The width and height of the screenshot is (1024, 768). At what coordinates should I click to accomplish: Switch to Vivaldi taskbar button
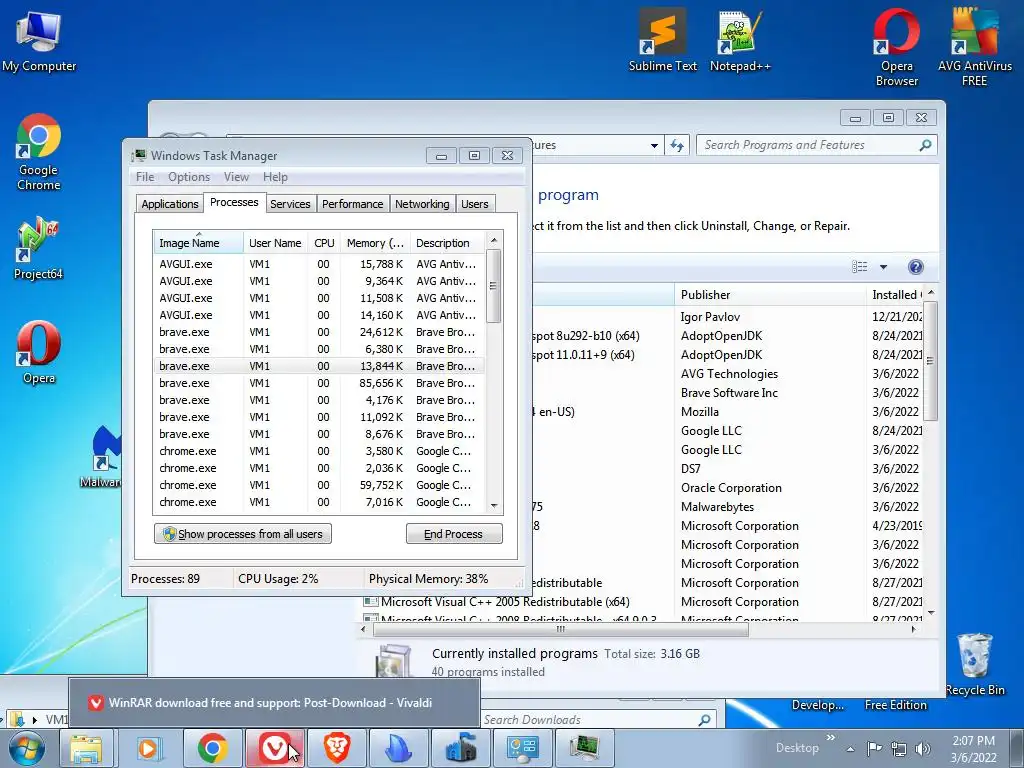pyautogui.click(x=274, y=748)
